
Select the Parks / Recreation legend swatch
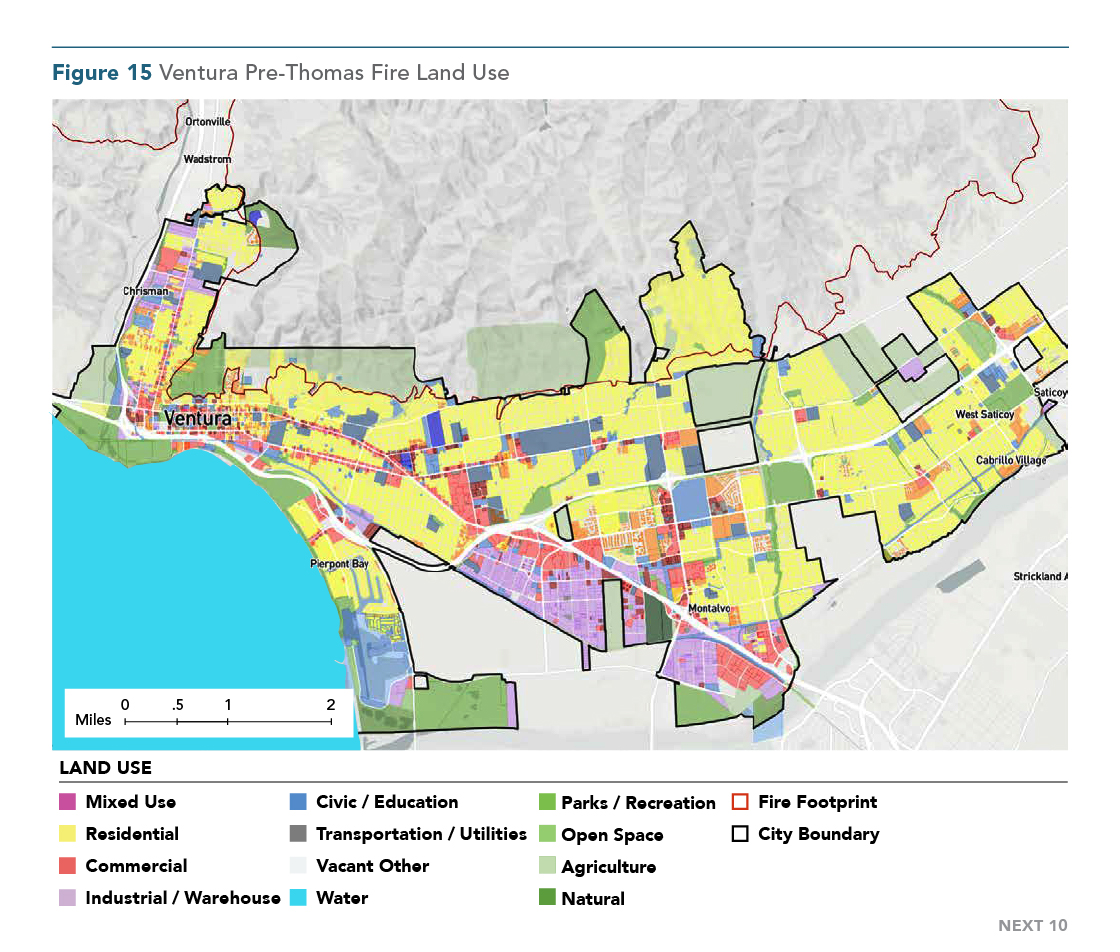(546, 802)
